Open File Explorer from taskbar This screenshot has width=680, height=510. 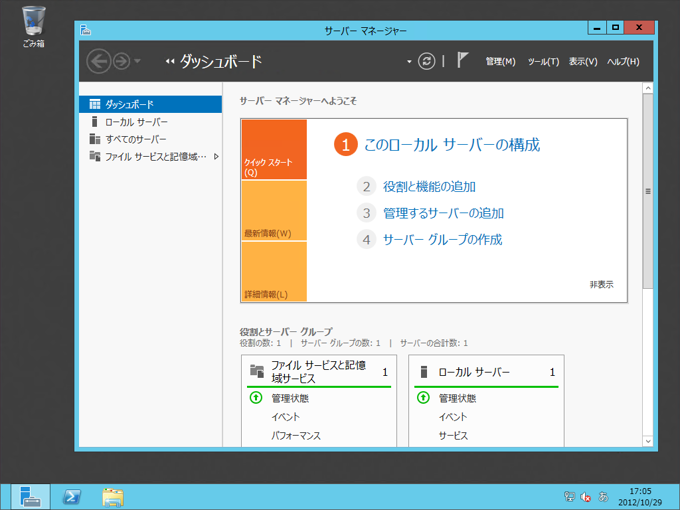tap(113, 497)
